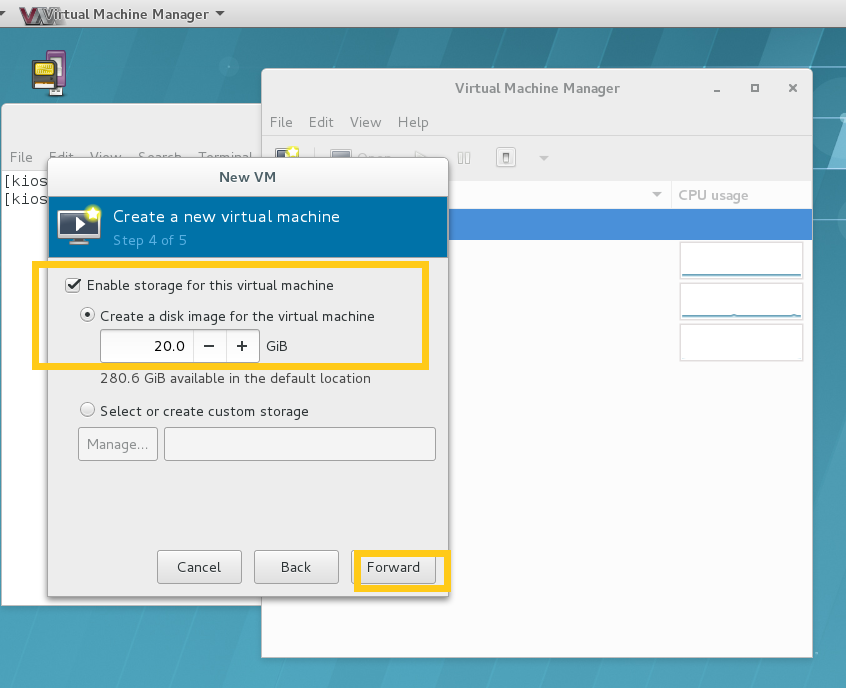Open Edit menu in Virtual Machine Manager
The width and height of the screenshot is (846, 688).
pyautogui.click(x=321, y=122)
